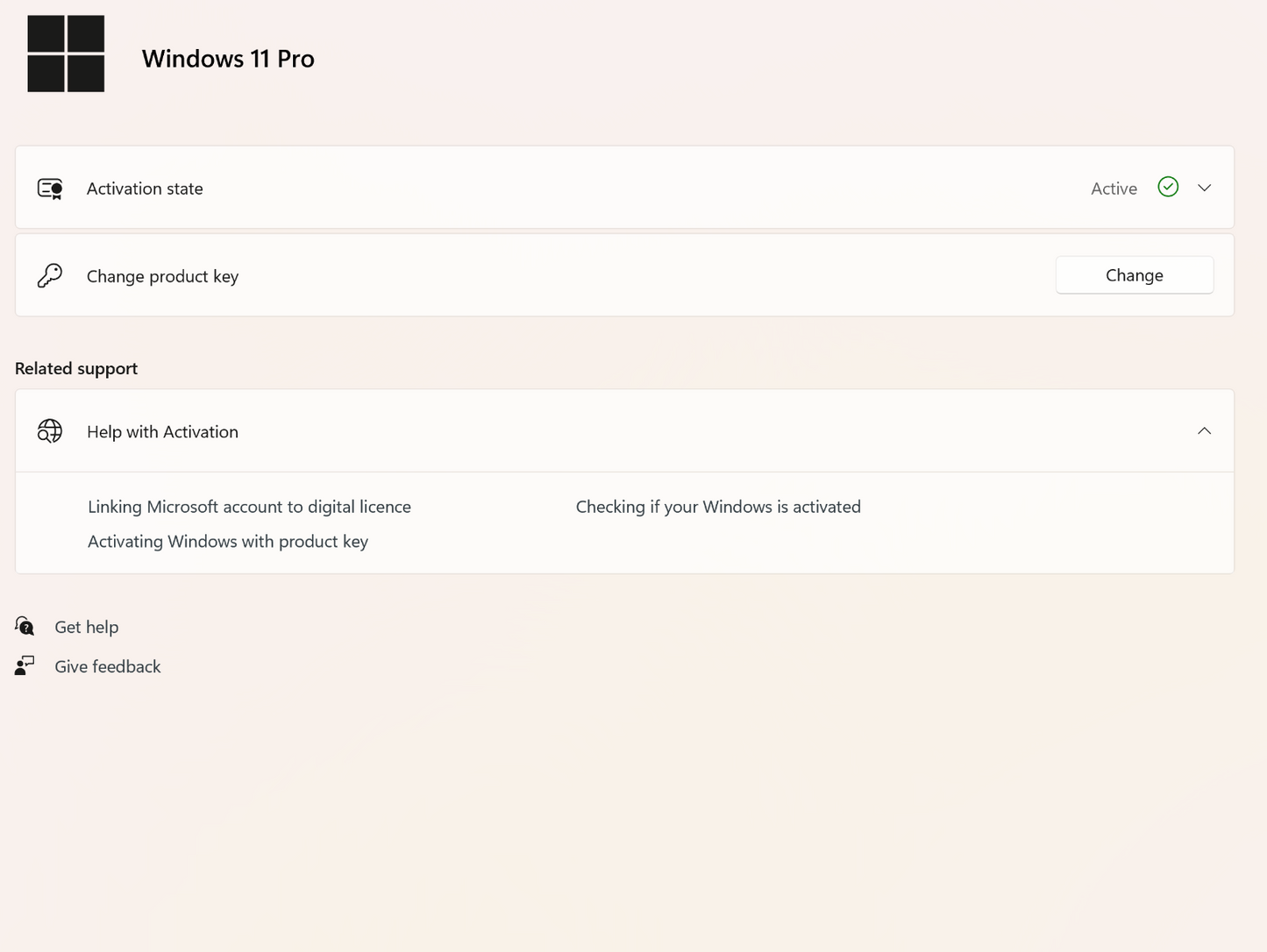Collapse the Help with Activation section
Screen dimensions: 1267x952
tap(1204, 430)
